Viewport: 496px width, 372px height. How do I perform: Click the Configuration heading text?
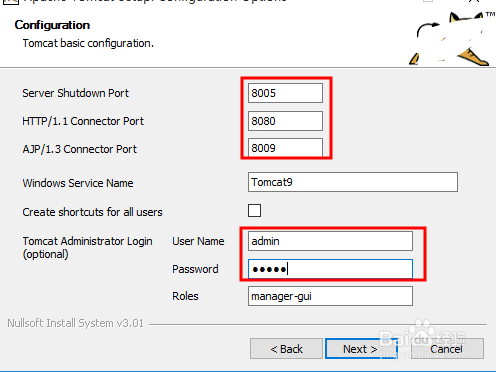[x=52, y=25]
